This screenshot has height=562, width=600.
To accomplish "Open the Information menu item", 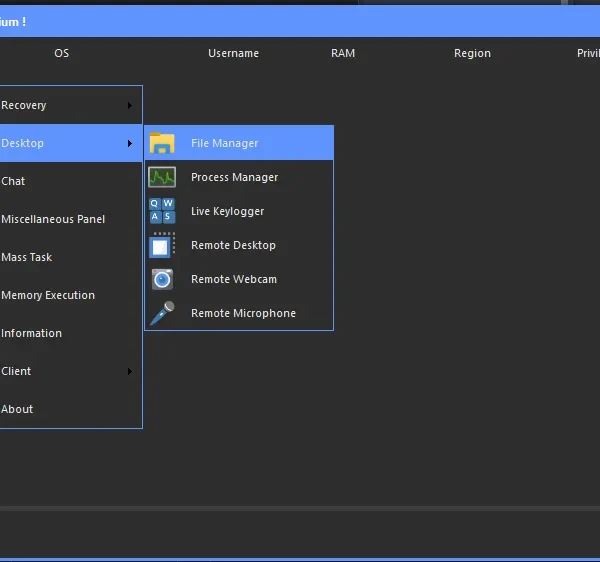I will pos(71,333).
